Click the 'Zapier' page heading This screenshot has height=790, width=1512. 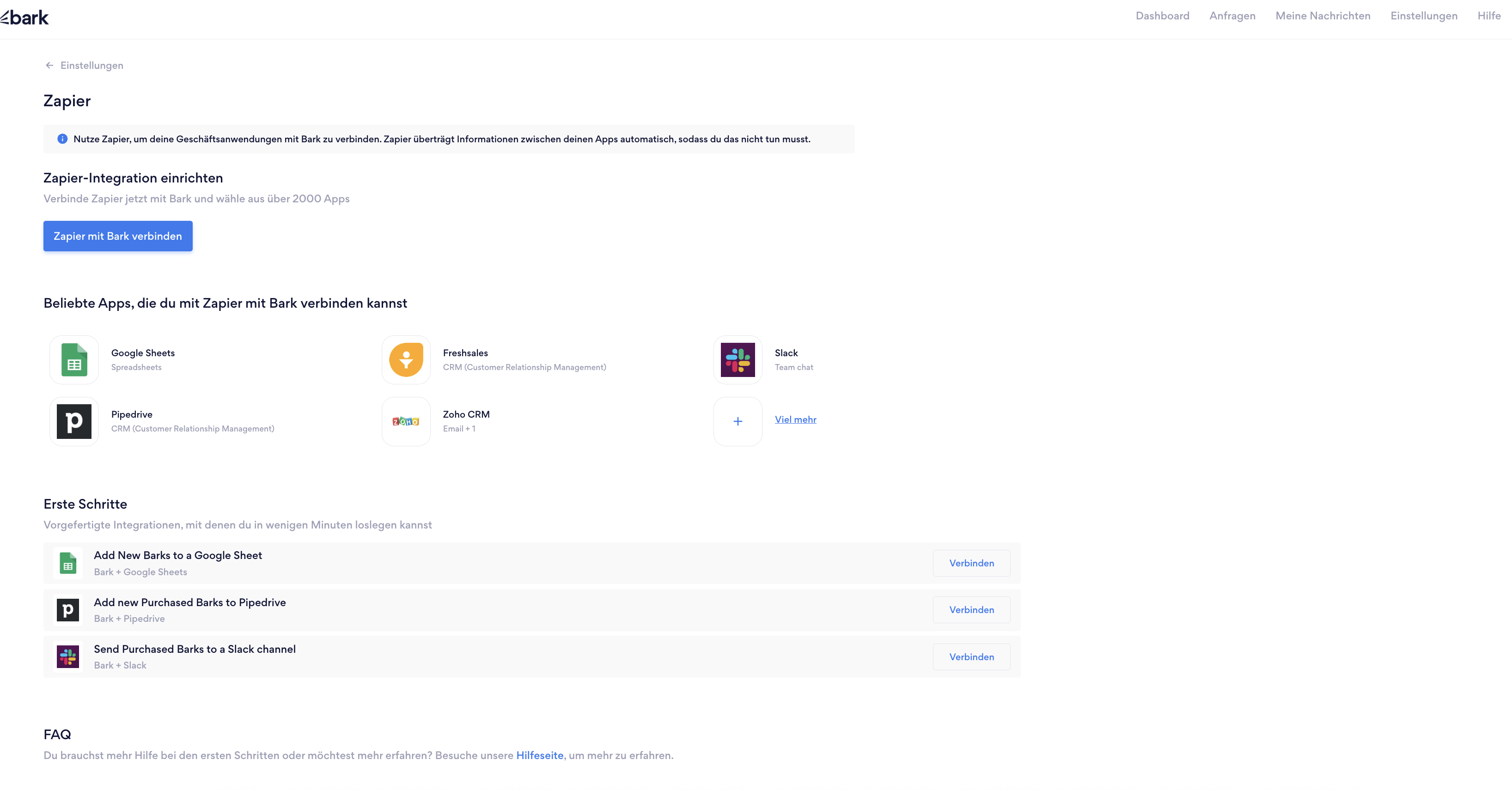click(x=67, y=101)
